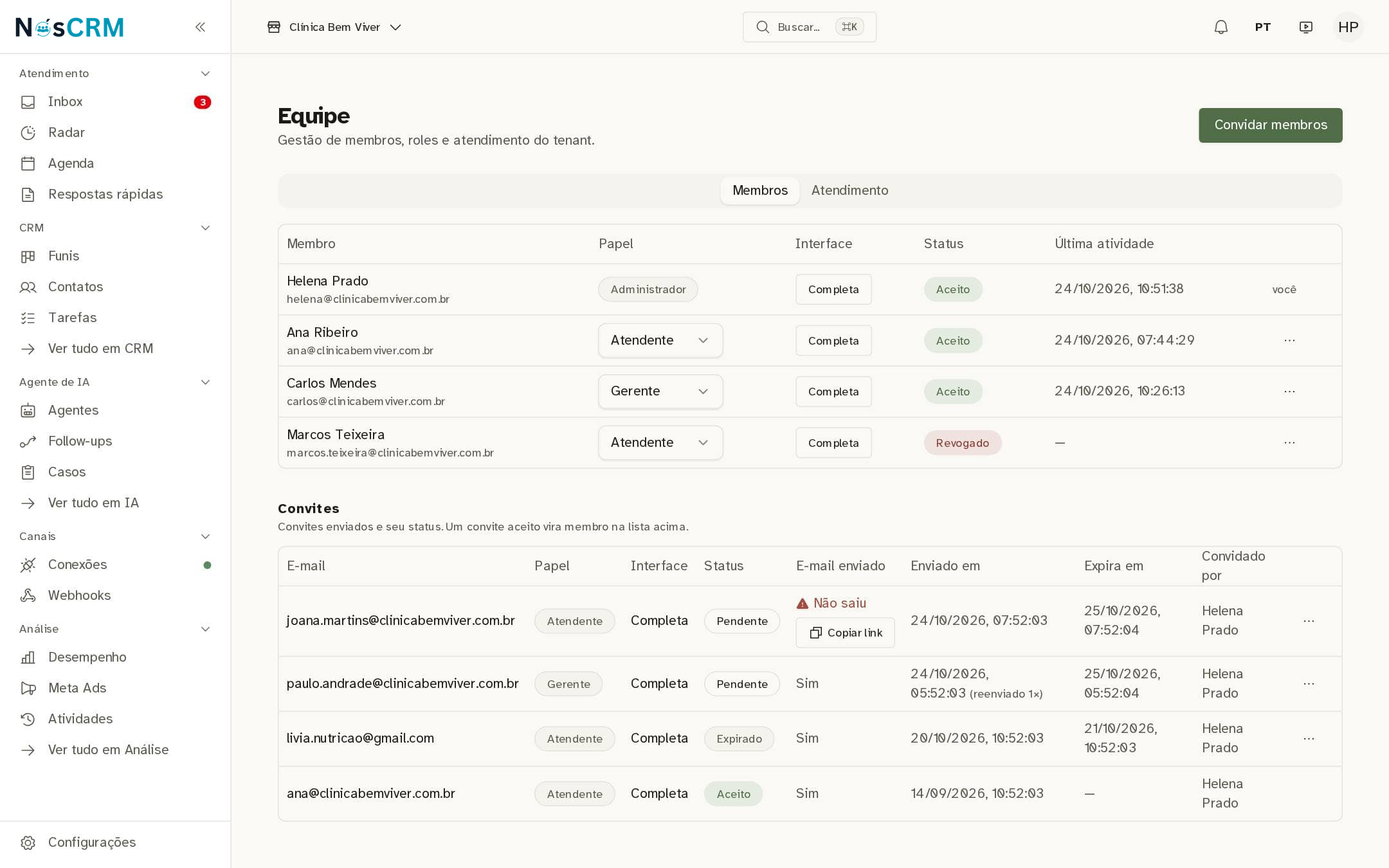Open Desempenho bar chart icon
Image resolution: width=1389 pixels, height=868 pixels.
tap(28, 658)
